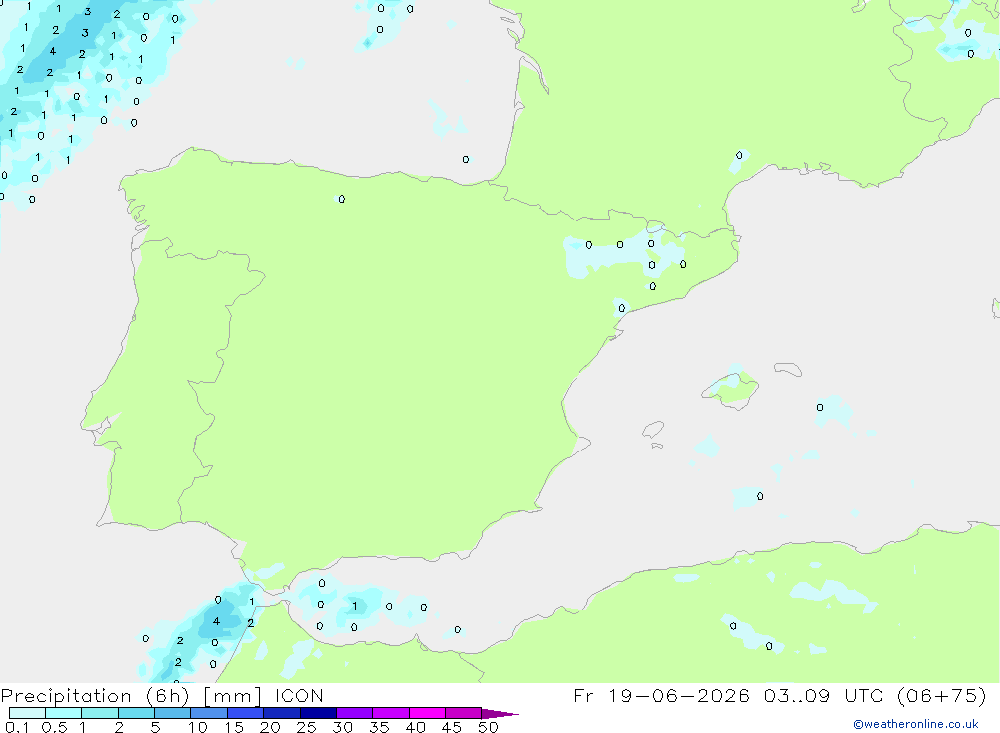Pick the 35–40 mm legend color swatch
1000x733 pixels.
click(391, 713)
